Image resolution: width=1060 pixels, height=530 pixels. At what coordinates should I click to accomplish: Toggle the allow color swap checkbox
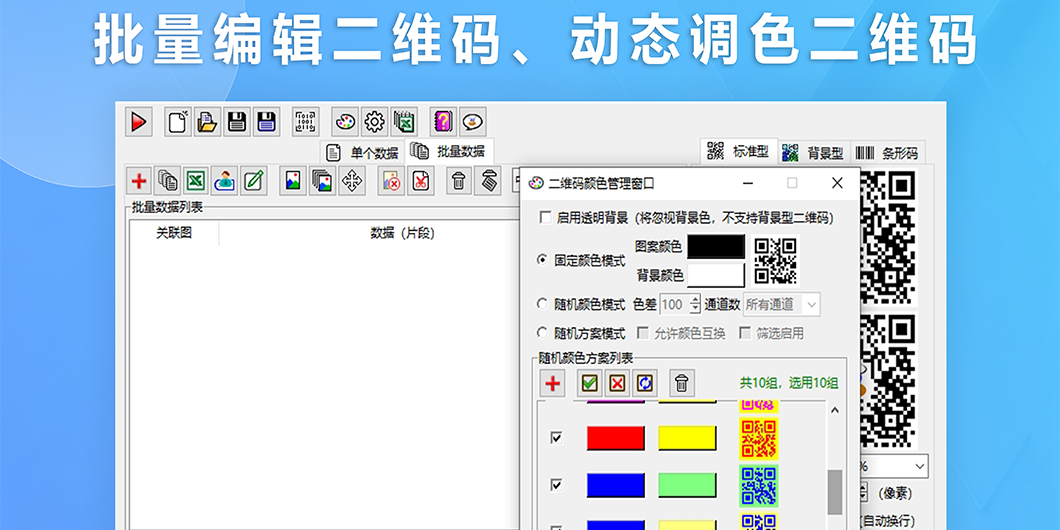click(x=642, y=333)
